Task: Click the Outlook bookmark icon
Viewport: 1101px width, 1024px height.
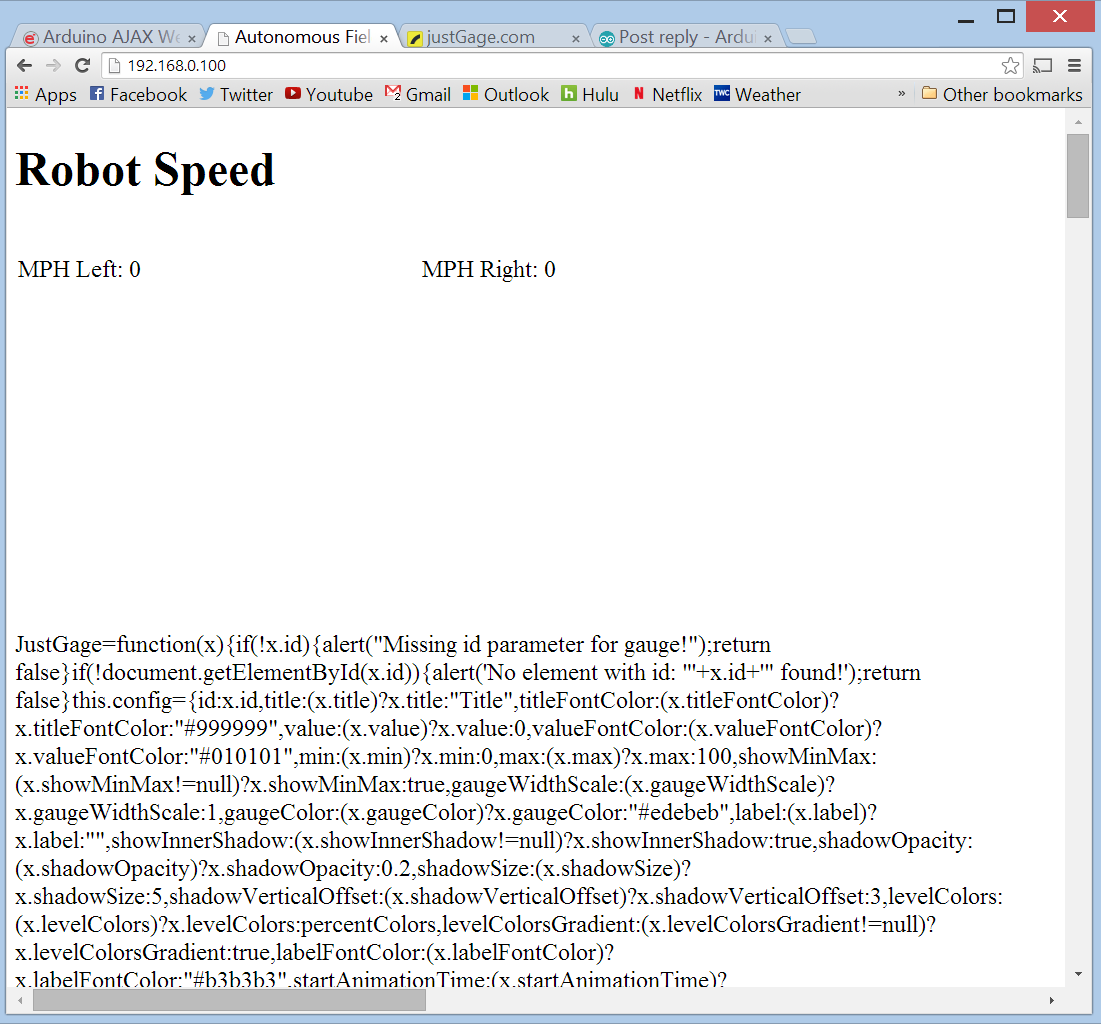Action: (x=468, y=94)
